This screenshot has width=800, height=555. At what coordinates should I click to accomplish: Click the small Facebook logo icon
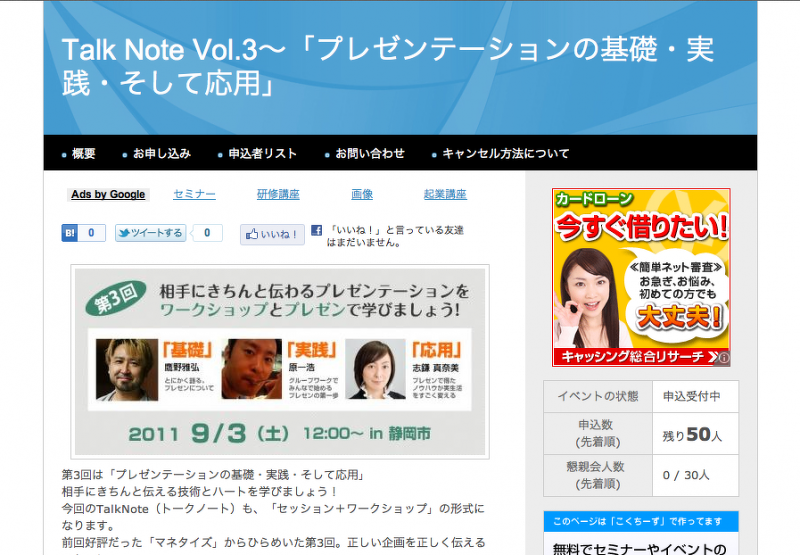click(x=316, y=230)
